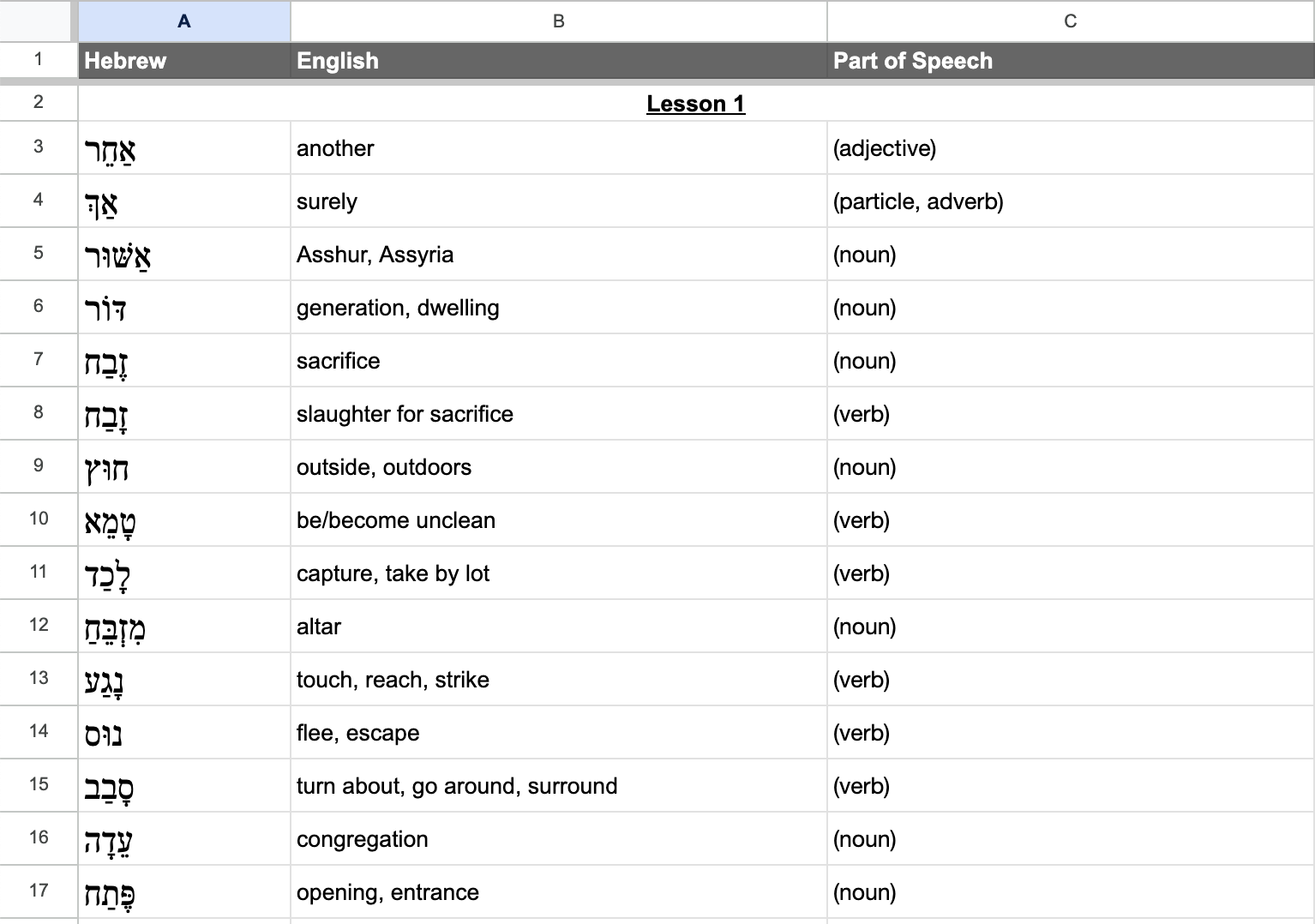Select '(verb)' cell in flee row

(1071, 733)
